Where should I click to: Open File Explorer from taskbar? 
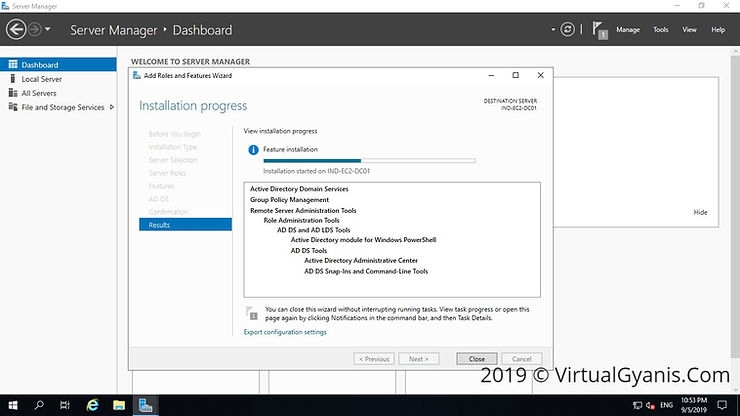point(119,405)
